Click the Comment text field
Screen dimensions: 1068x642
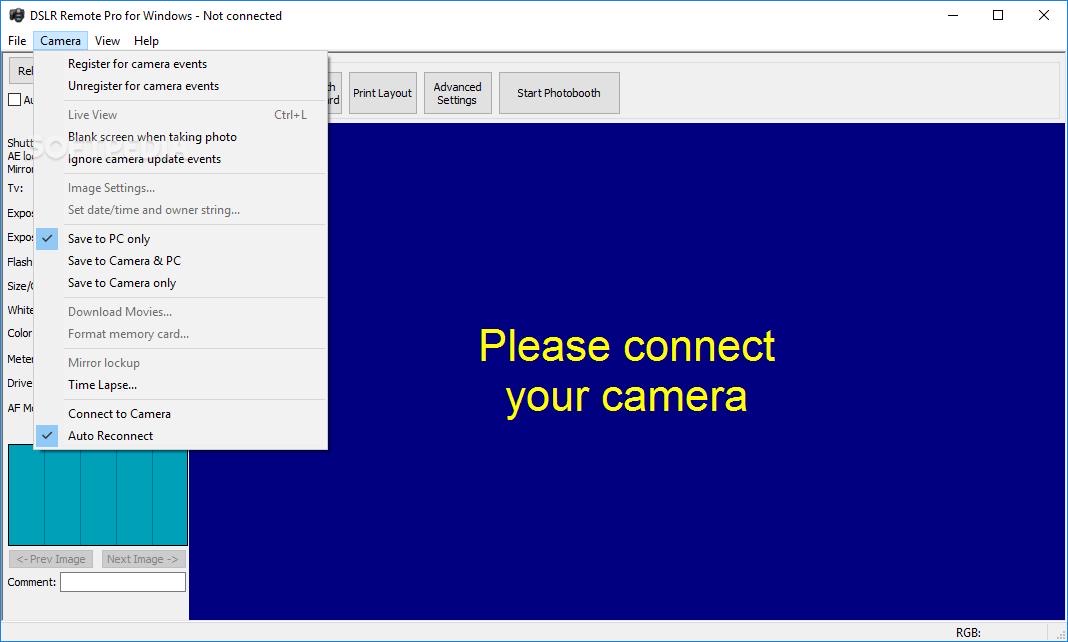(x=123, y=582)
